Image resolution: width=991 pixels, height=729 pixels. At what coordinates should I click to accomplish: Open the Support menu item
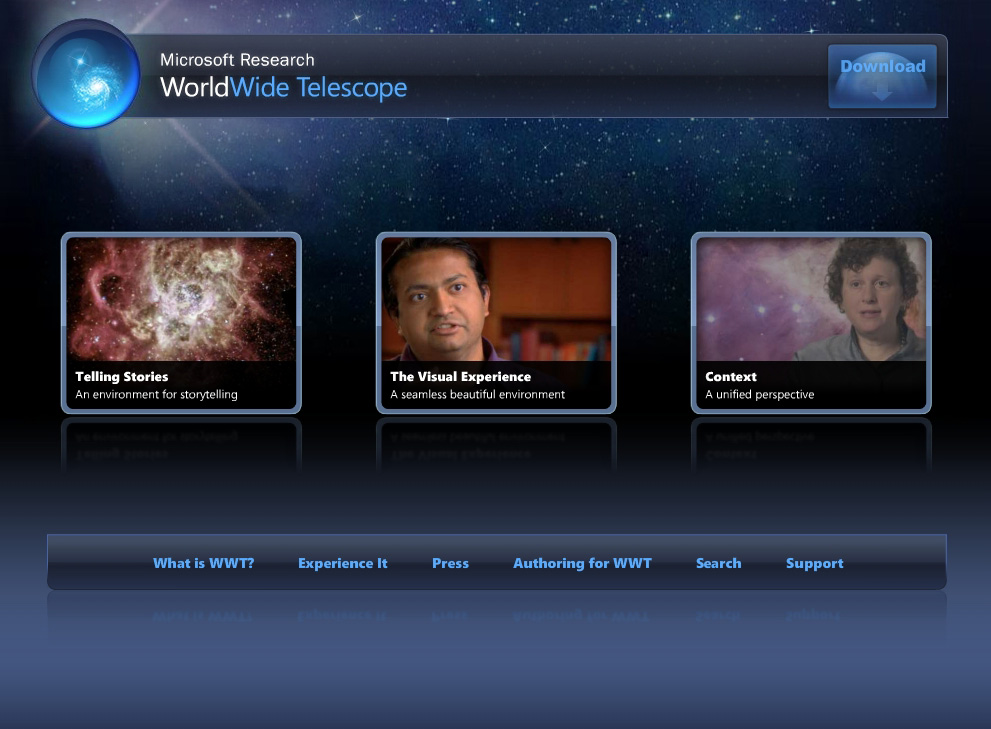(x=815, y=564)
